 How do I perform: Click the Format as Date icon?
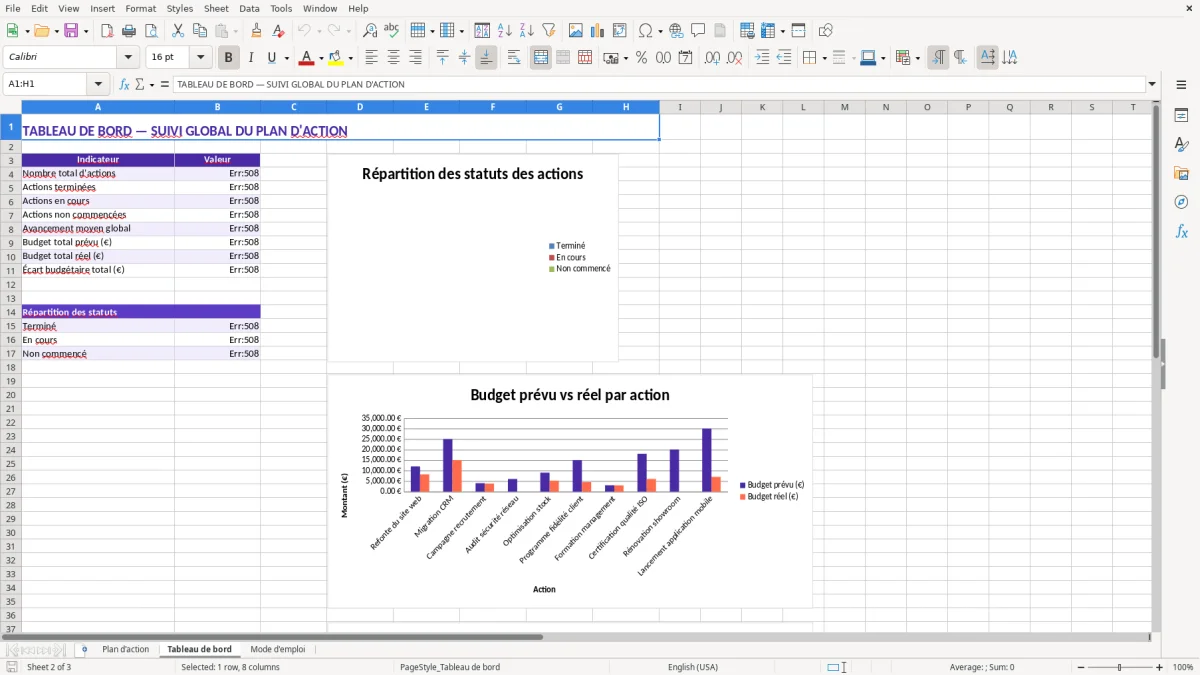tap(685, 58)
